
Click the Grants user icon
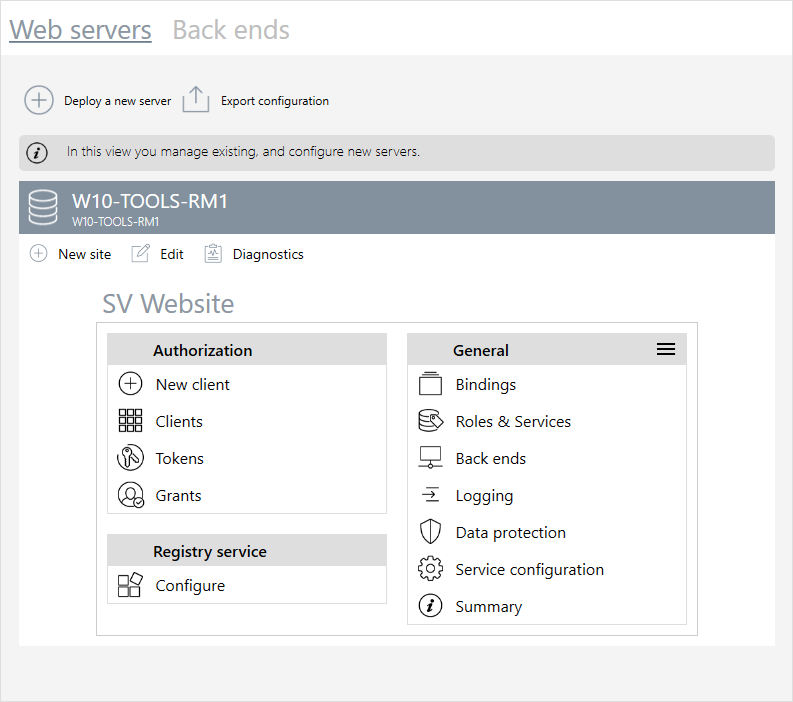pos(130,495)
